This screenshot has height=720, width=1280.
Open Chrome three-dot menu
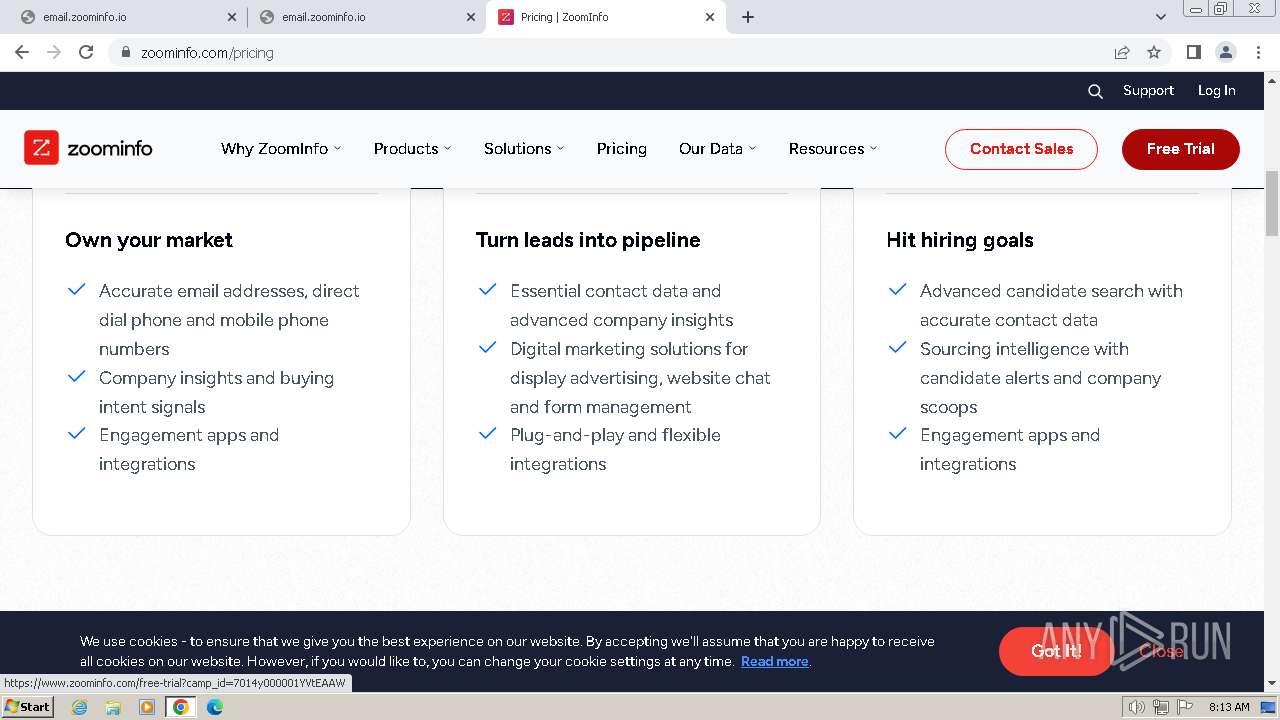point(1258,52)
